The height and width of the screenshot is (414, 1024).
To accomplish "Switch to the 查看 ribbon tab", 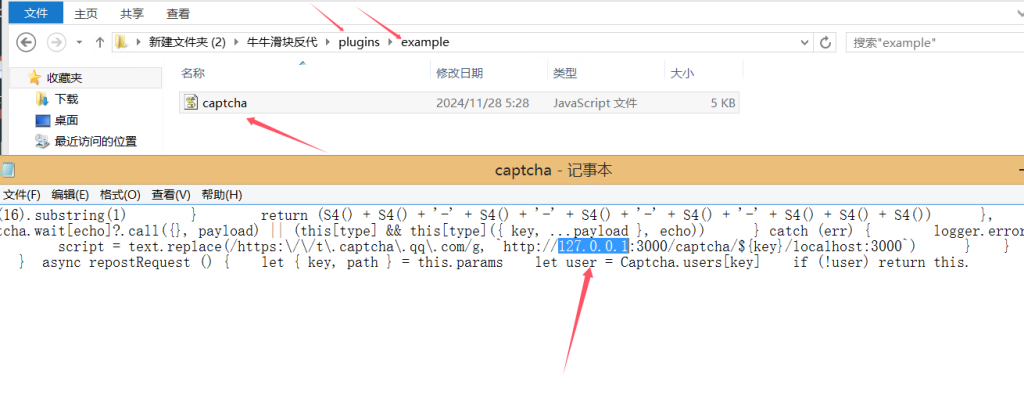I will coord(179,14).
